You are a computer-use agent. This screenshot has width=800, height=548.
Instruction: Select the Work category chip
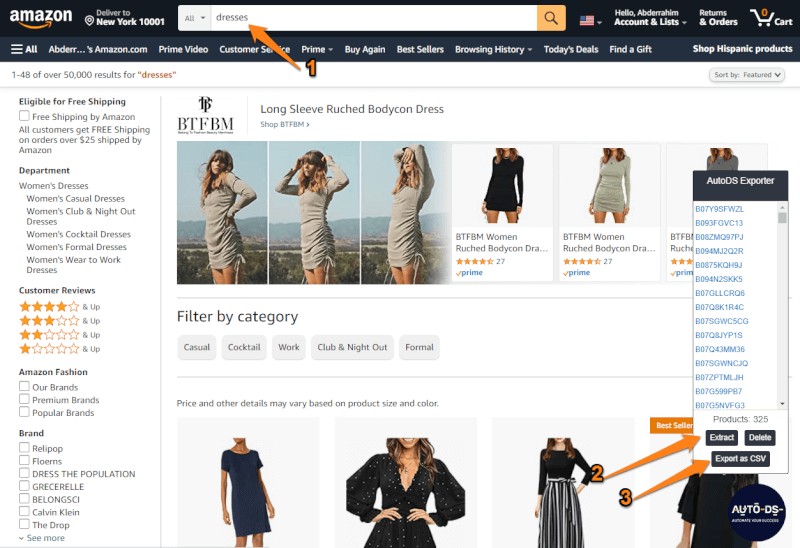click(289, 347)
